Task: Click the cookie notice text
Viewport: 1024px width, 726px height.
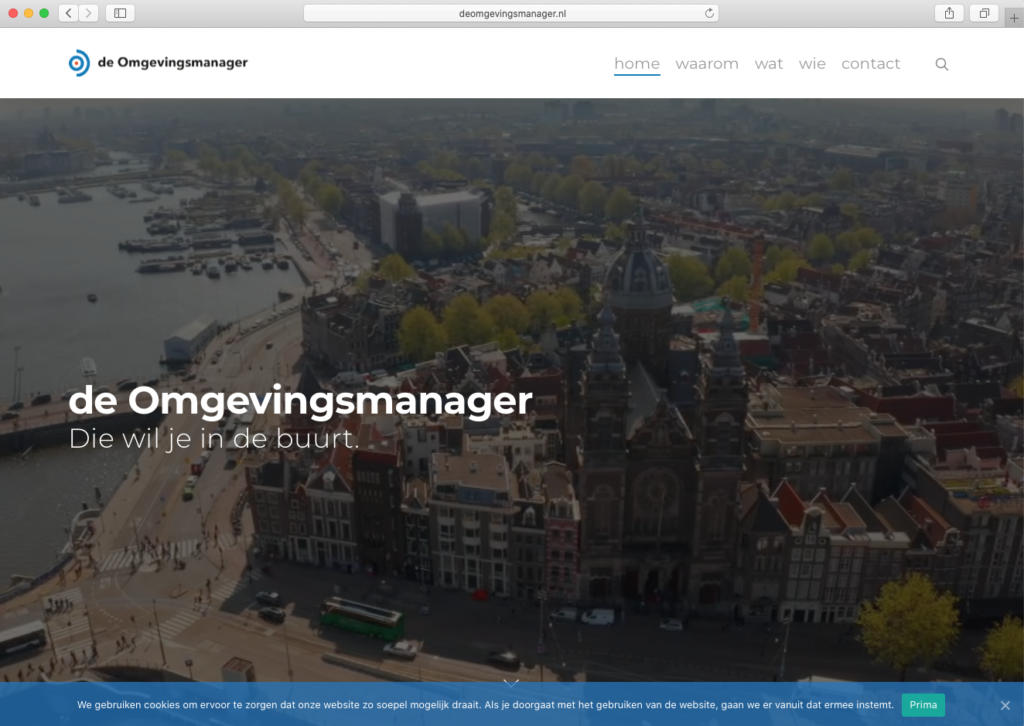Action: pyautogui.click(x=485, y=705)
